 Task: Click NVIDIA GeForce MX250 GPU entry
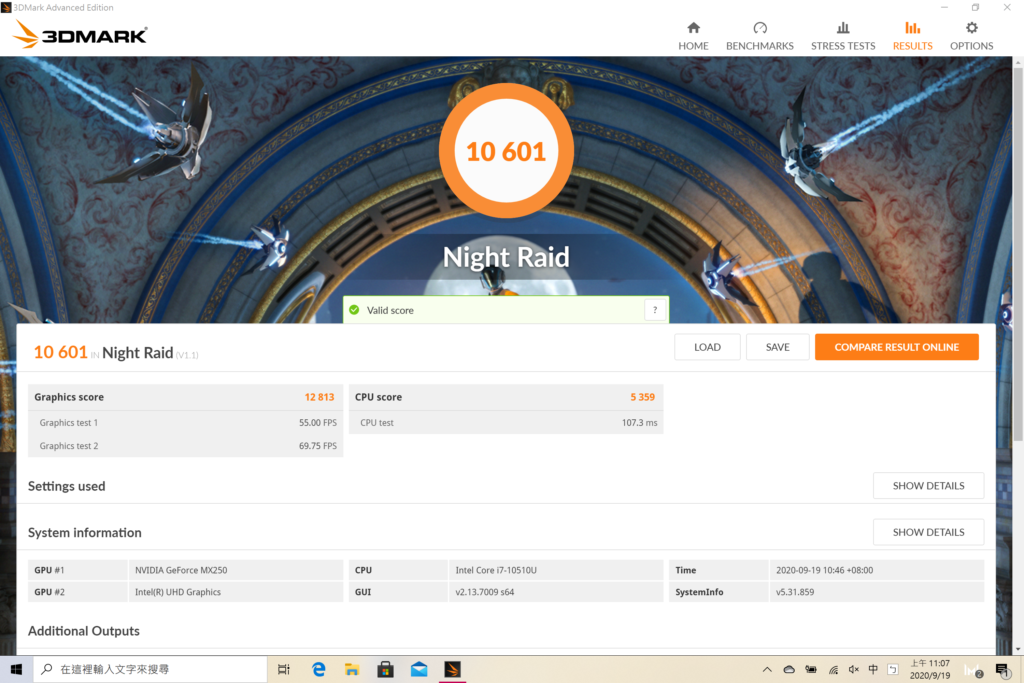(x=181, y=570)
